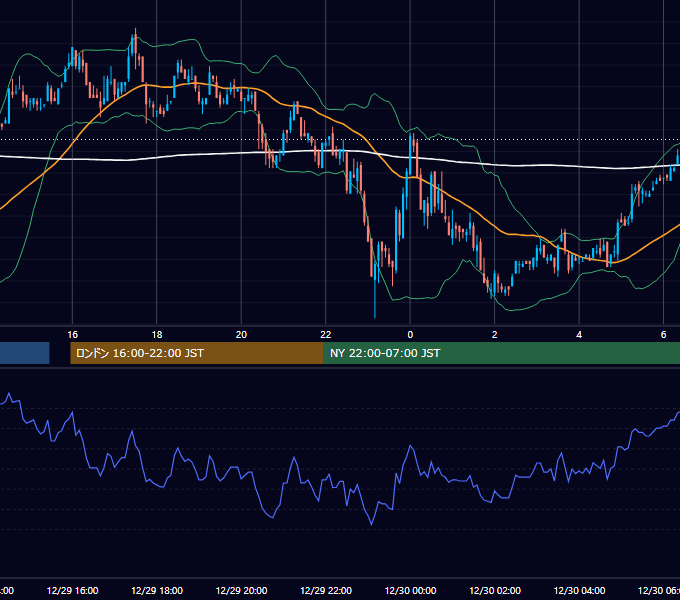Viewport: 680px width, 600px height.
Task: Click the hour label 20 on price chart axis
Action: [x=241, y=335]
